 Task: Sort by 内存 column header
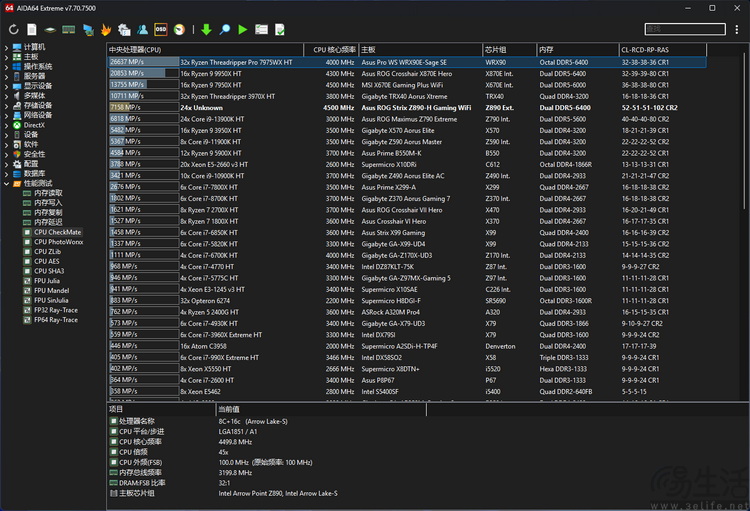tap(578, 50)
